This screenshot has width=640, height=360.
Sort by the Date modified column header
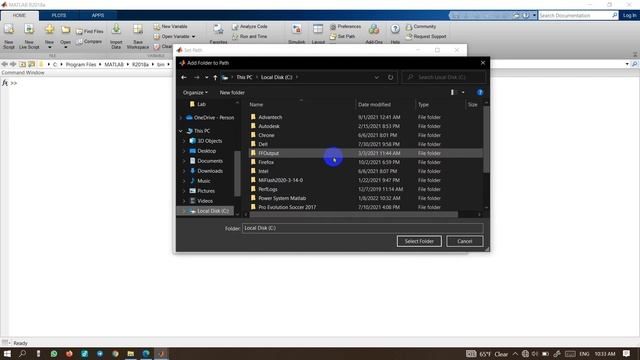pos(374,104)
